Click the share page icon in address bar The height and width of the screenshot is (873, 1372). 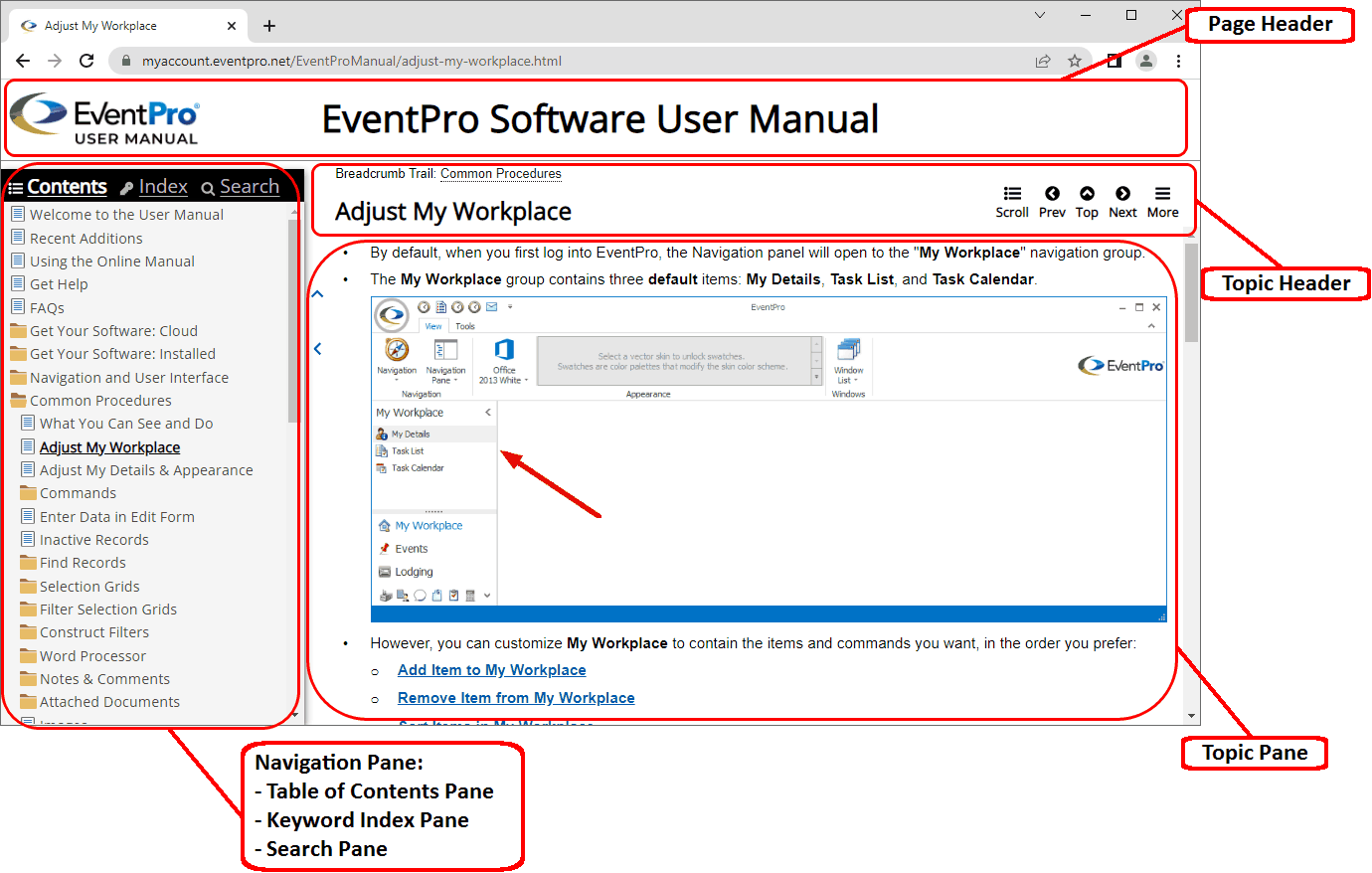coord(1043,61)
